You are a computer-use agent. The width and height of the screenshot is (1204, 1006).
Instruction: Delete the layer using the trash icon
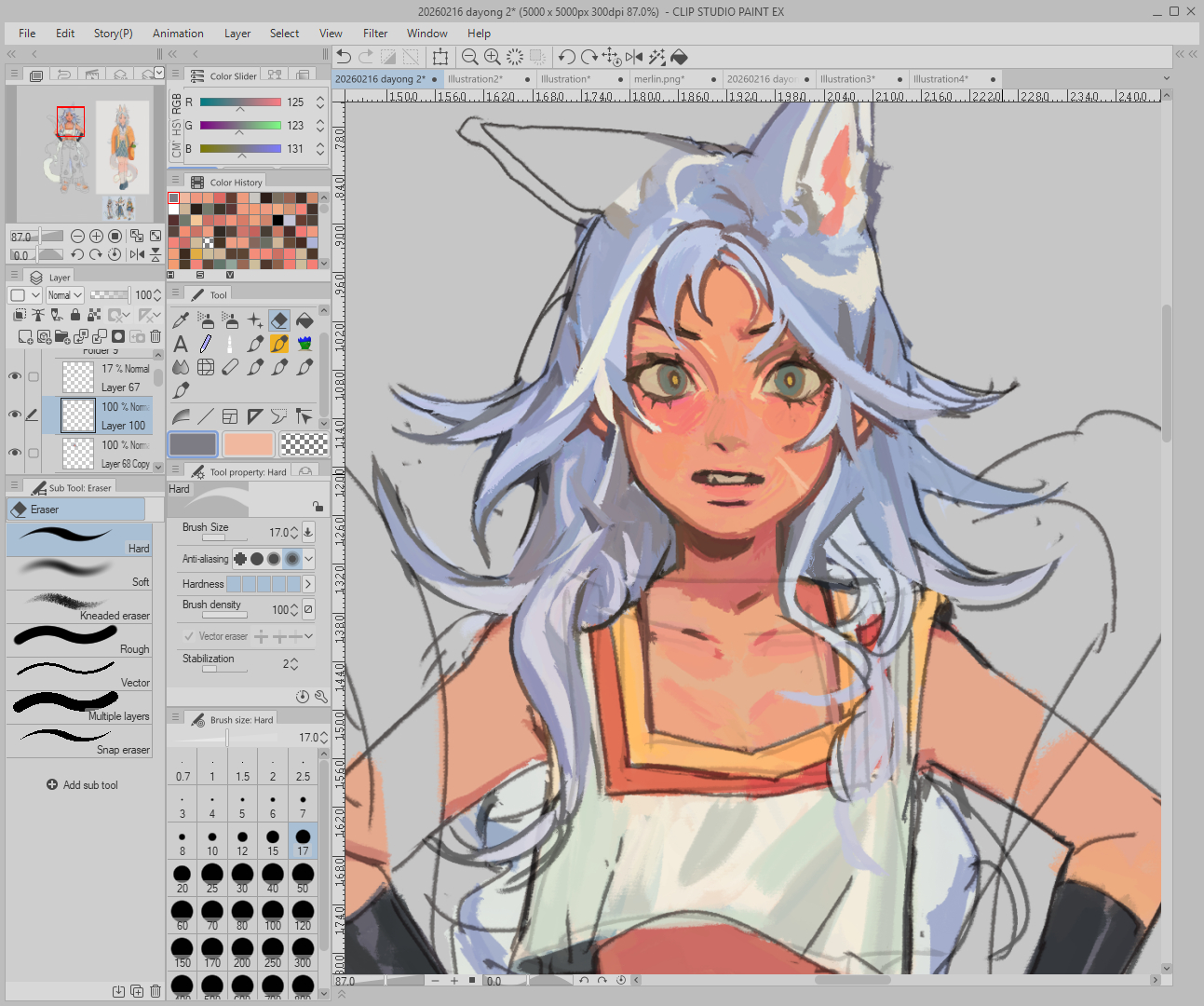click(156, 336)
